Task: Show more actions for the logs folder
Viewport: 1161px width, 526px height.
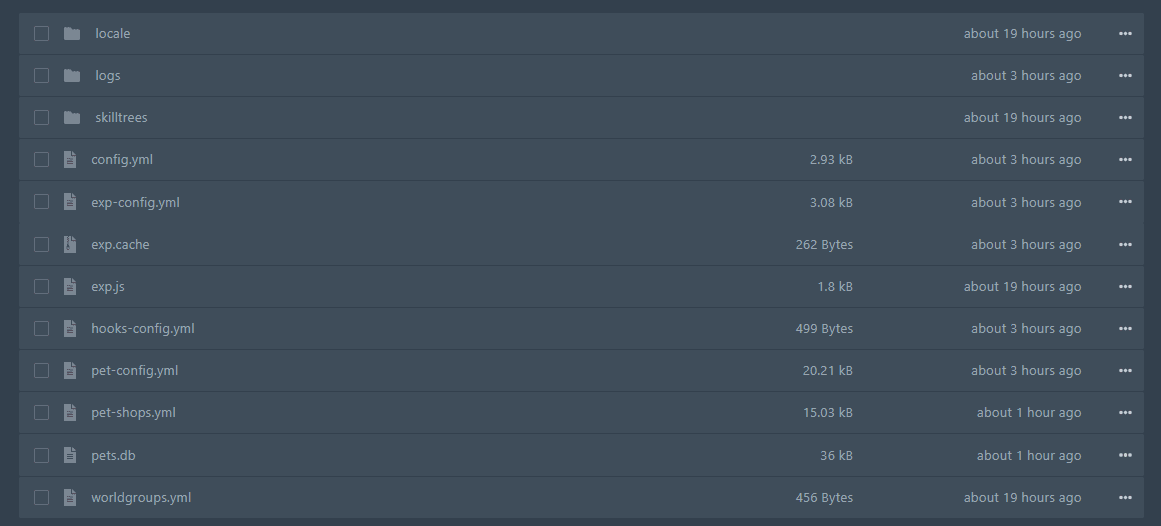Action: click(1125, 75)
